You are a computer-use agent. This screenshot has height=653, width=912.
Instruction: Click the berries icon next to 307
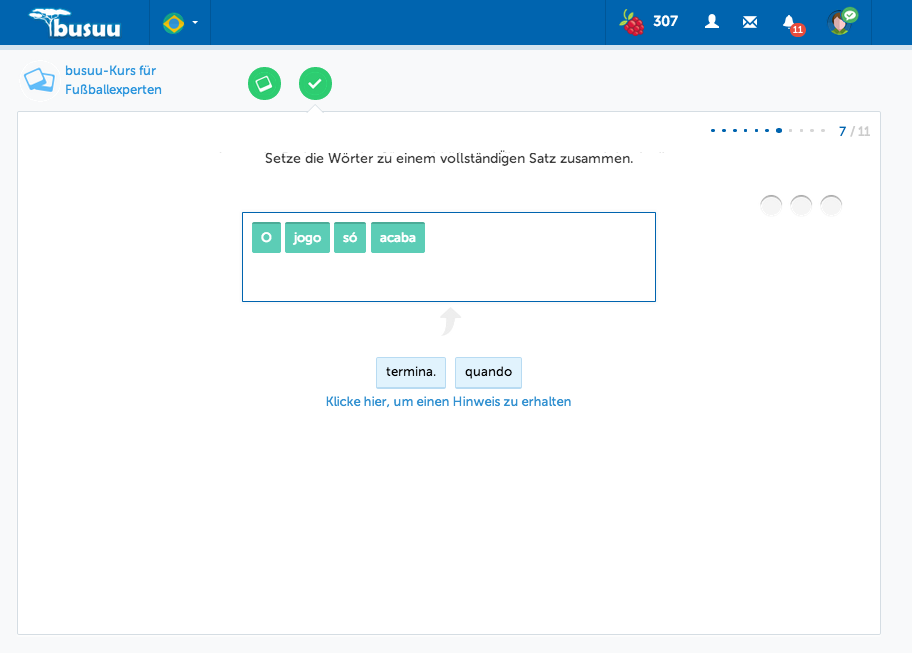pos(632,23)
